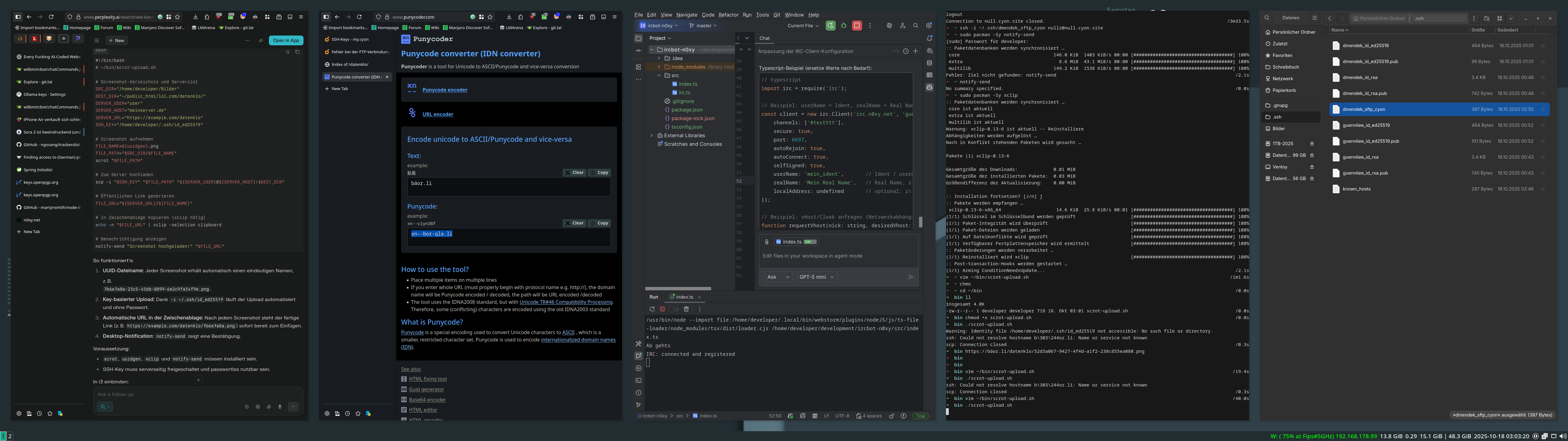1568x441 pixels.
Task: Click the green Rerun button in WebStorm toolbar
Action: pyautogui.click(x=830, y=26)
